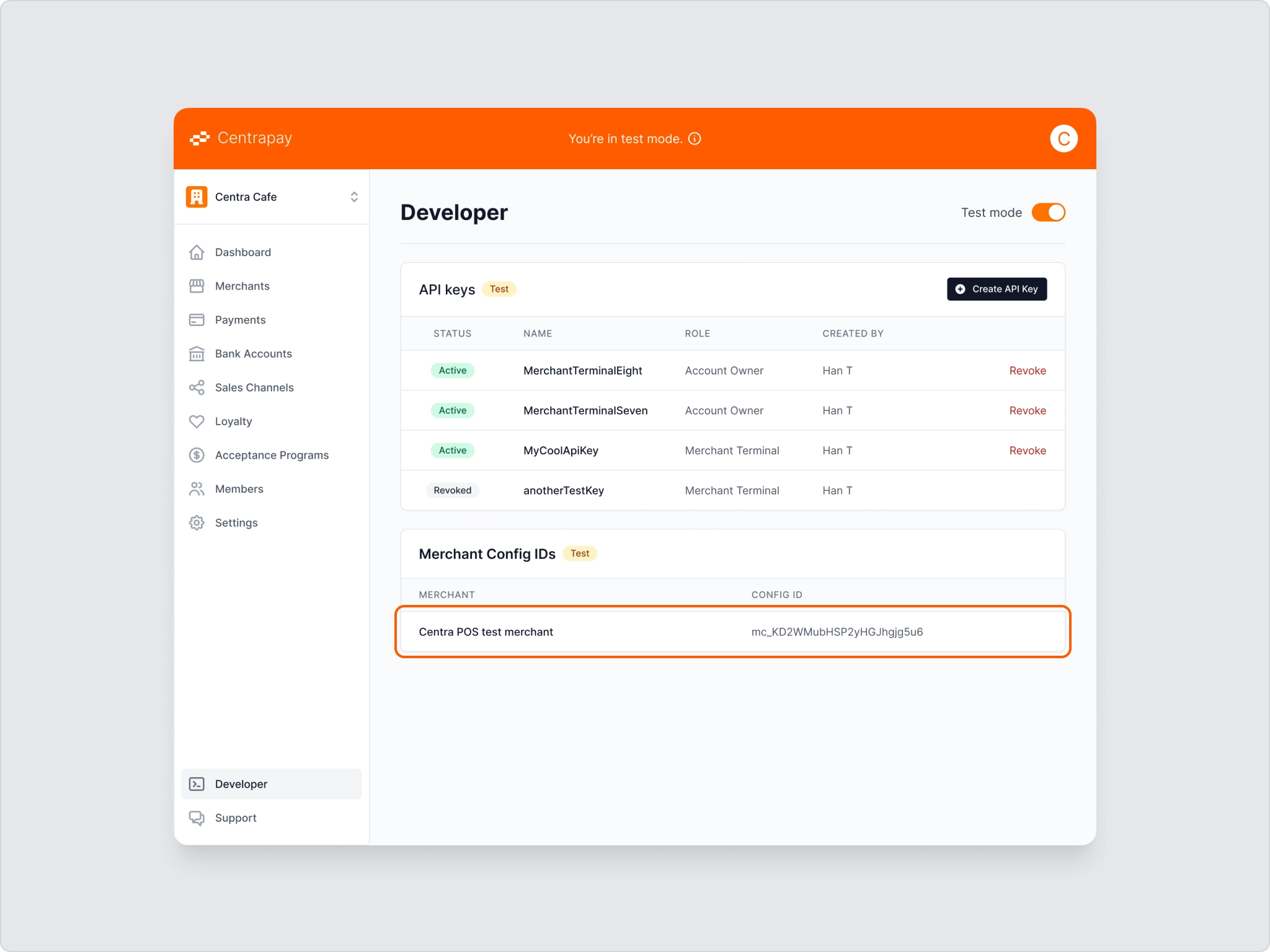Click the Developer terminal icon
The height and width of the screenshot is (952, 1270).
pos(197,784)
